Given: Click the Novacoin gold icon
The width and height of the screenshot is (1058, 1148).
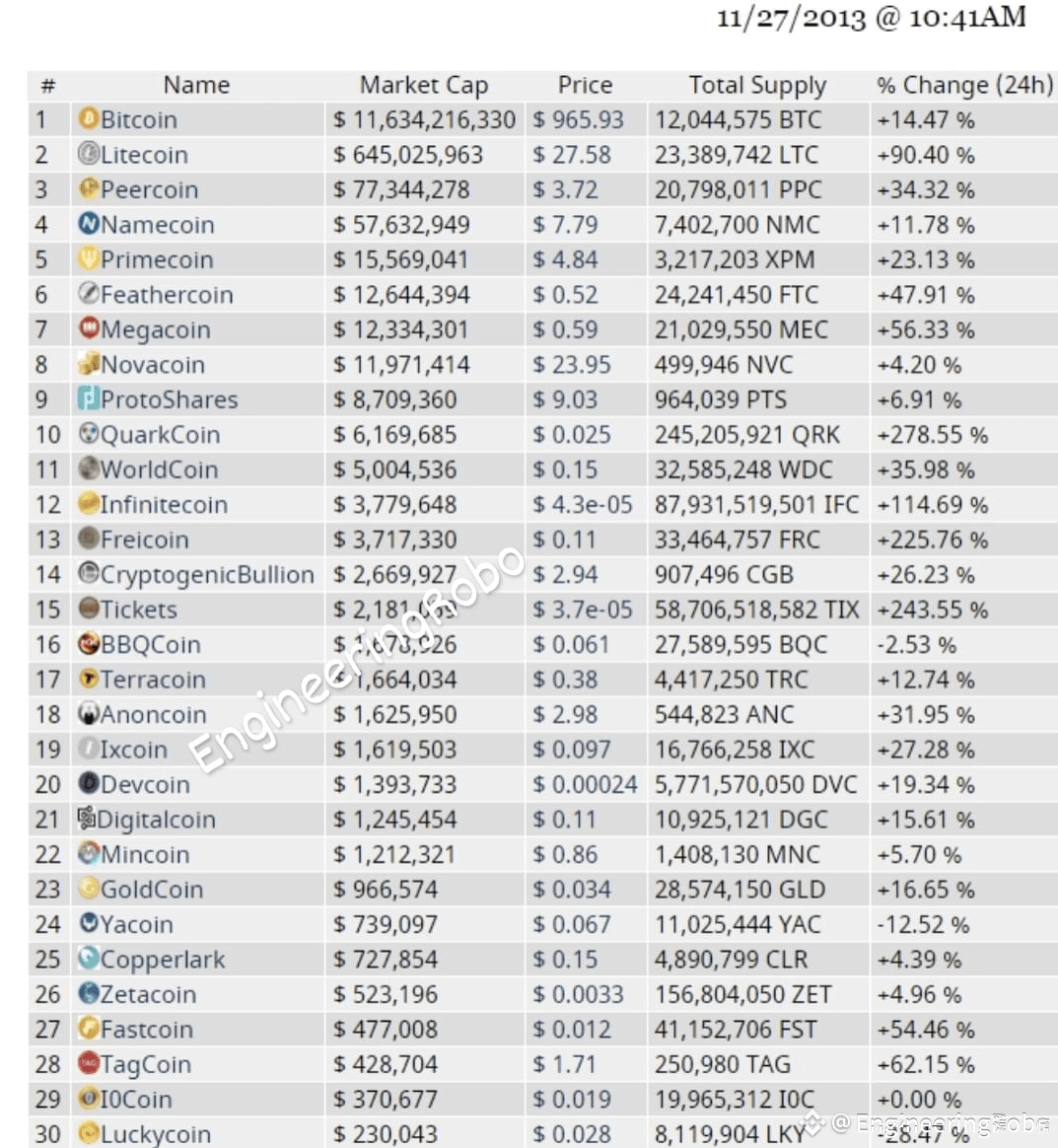Looking at the screenshot, I should pyautogui.click(x=89, y=363).
